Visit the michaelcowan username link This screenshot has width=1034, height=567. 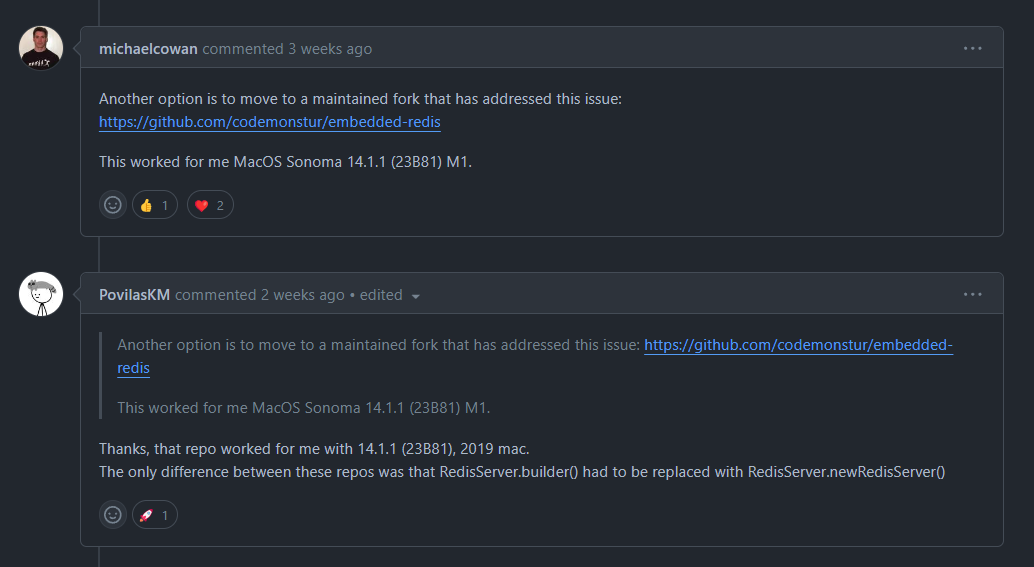coord(148,49)
